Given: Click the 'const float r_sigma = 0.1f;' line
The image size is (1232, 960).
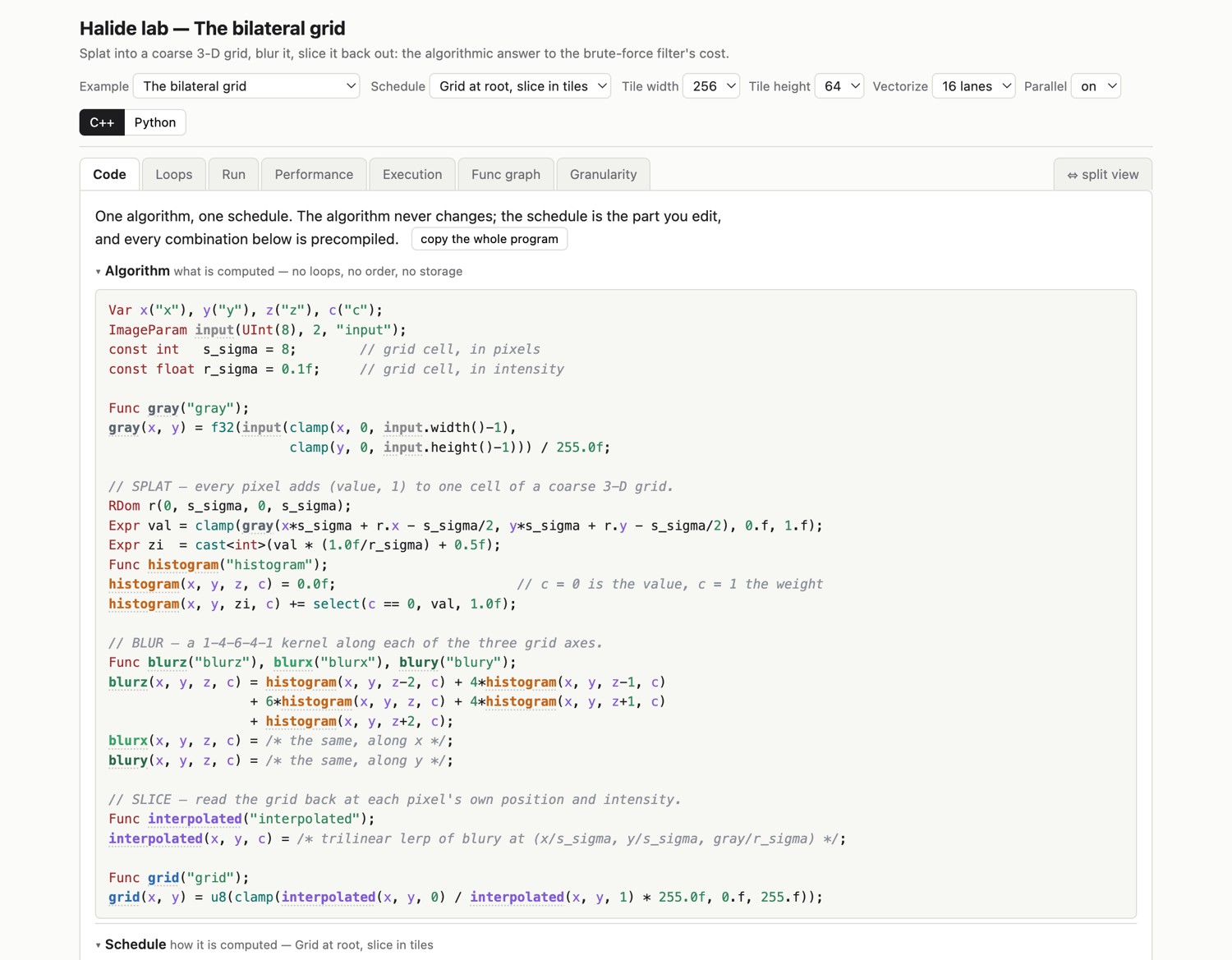Looking at the screenshot, I should click(x=214, y=370).
